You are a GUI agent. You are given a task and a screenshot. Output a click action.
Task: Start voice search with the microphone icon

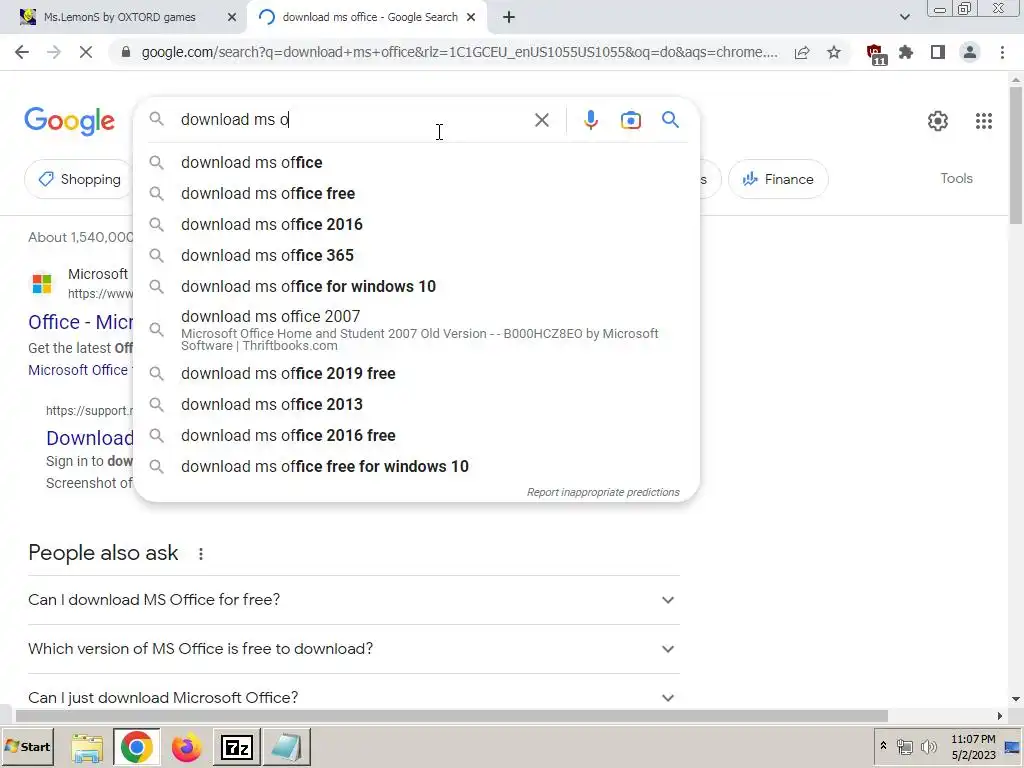coord(590,120)
